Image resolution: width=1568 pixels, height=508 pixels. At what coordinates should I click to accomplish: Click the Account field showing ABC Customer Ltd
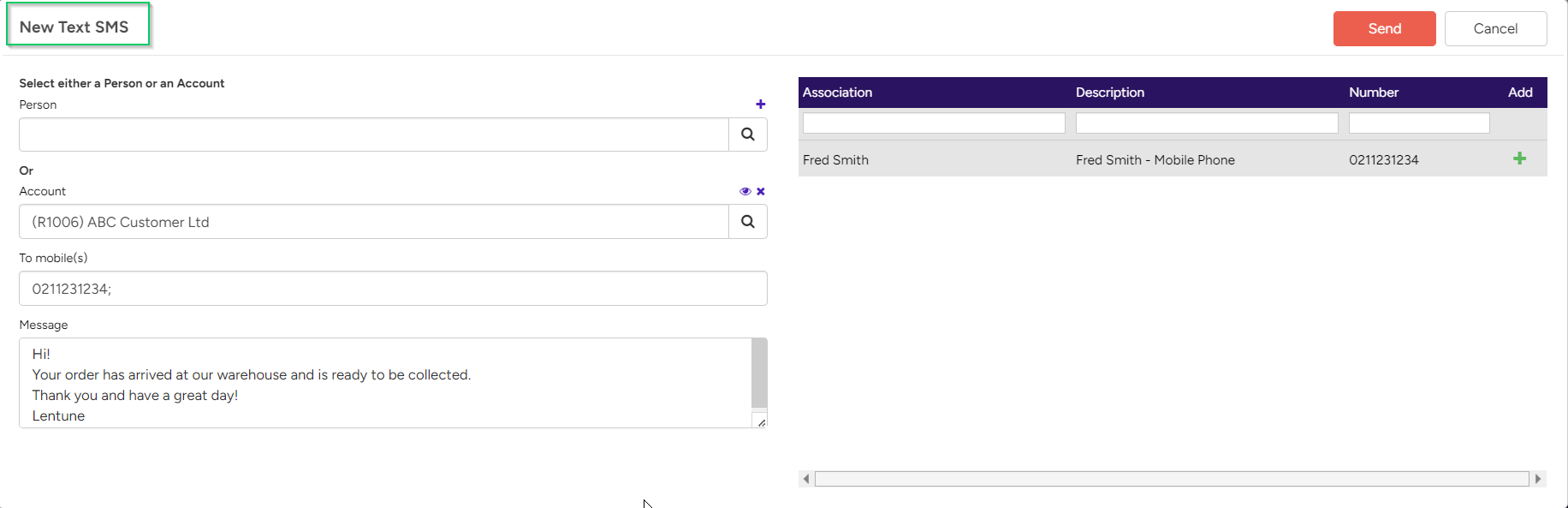point(374,222)
